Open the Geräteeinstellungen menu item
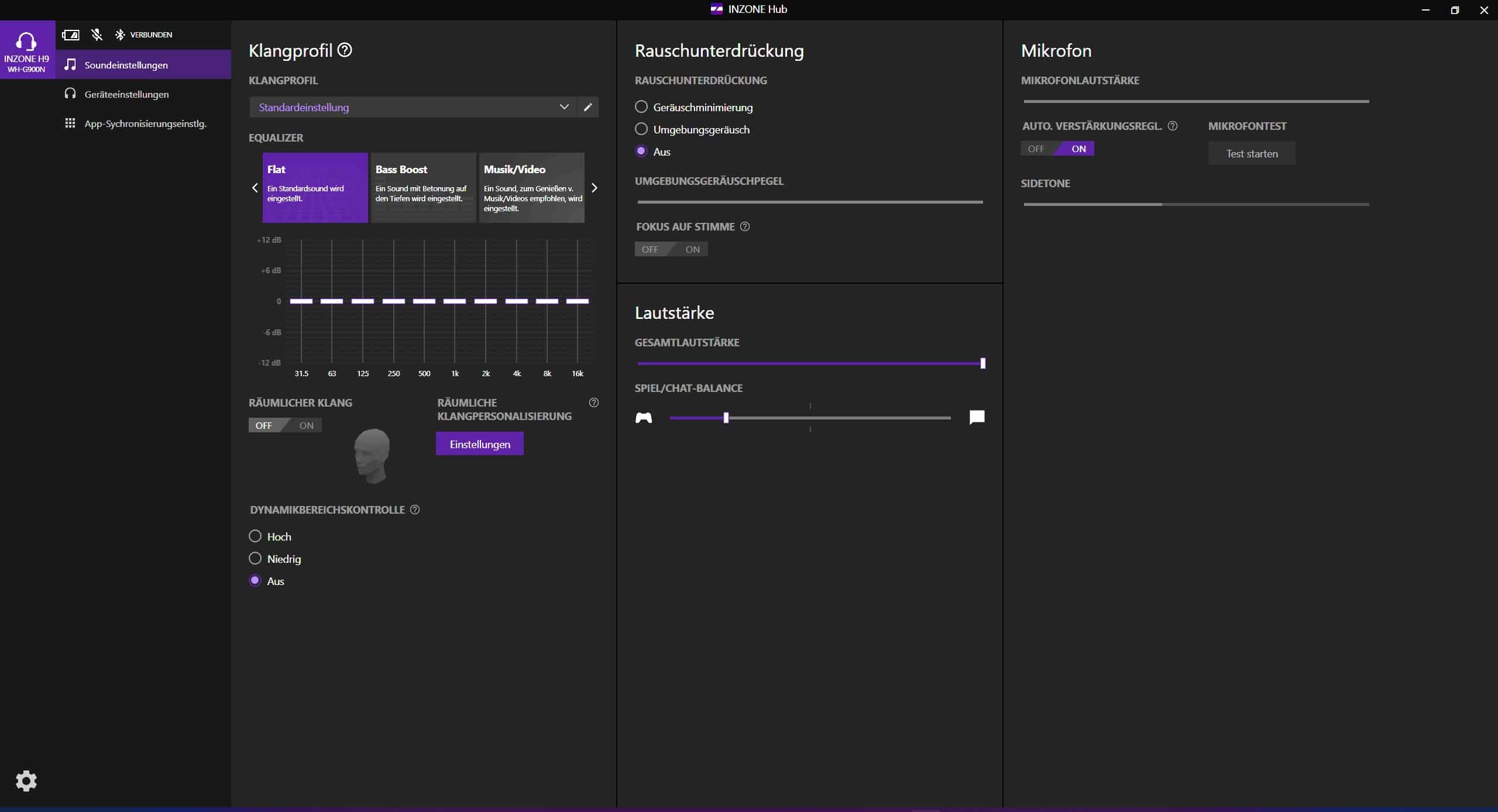 (x=126, y=94)
